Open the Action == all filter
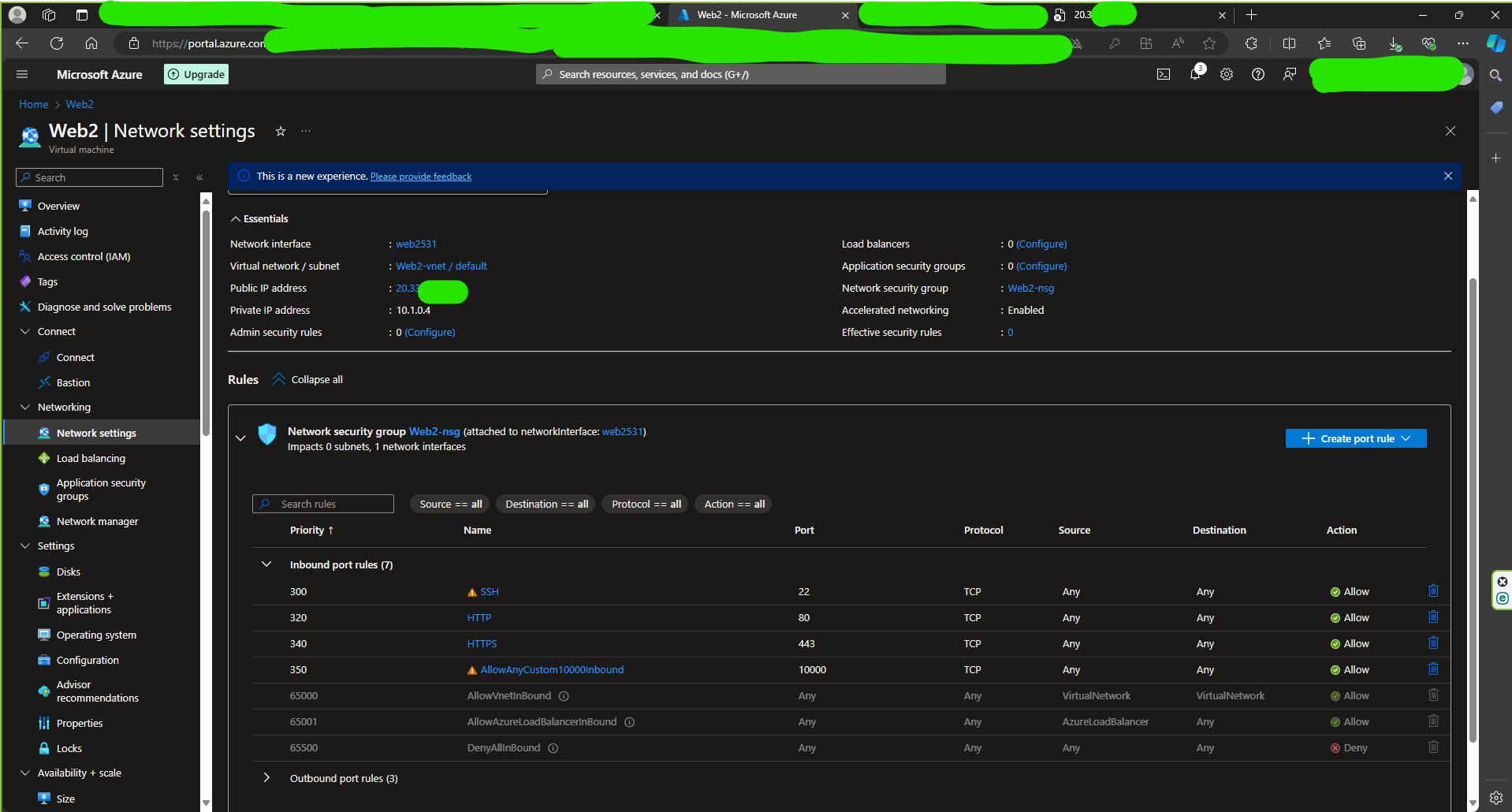This screenshot has height=812, width=1512. pyautogui.click(x=734, y=504)
